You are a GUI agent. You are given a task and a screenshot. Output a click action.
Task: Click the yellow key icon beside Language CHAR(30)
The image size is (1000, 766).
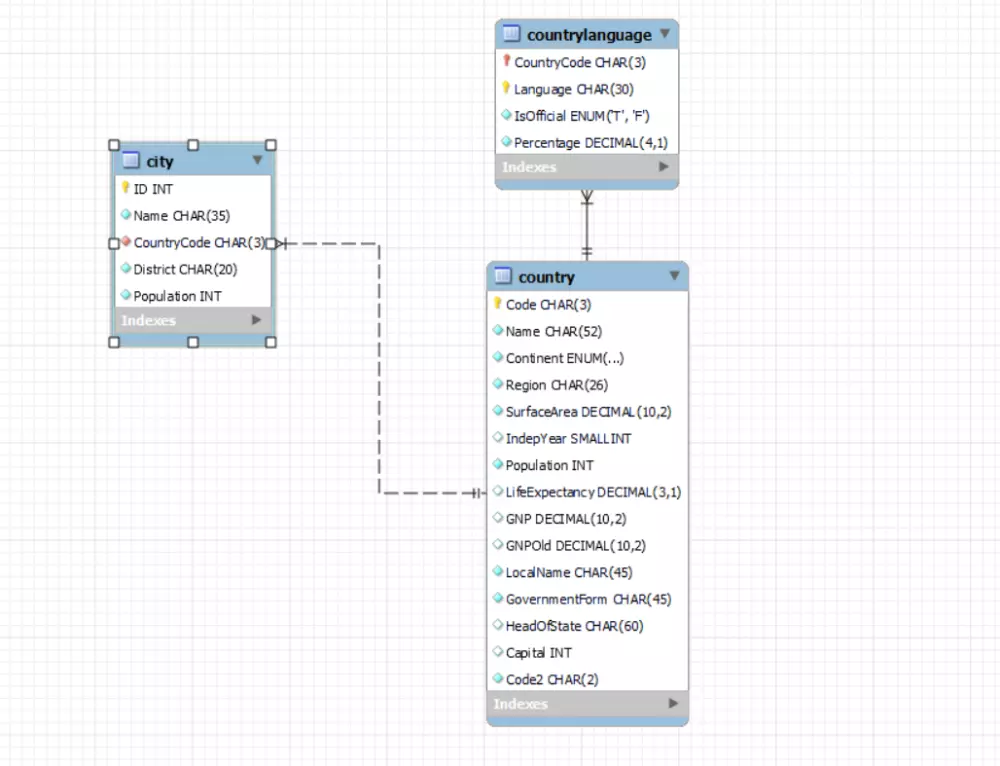point(506,88)
